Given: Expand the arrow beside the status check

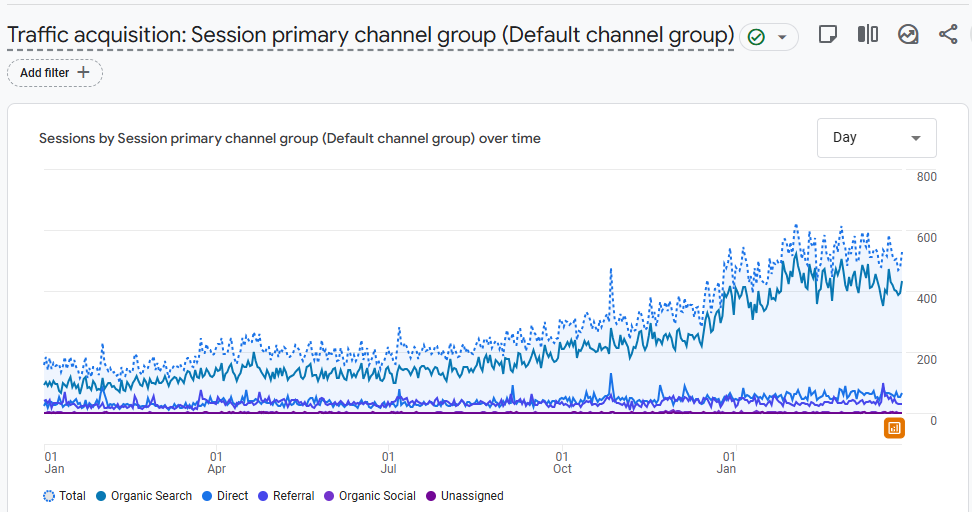Looking at the screenshot, I should (x=782, y=37).
